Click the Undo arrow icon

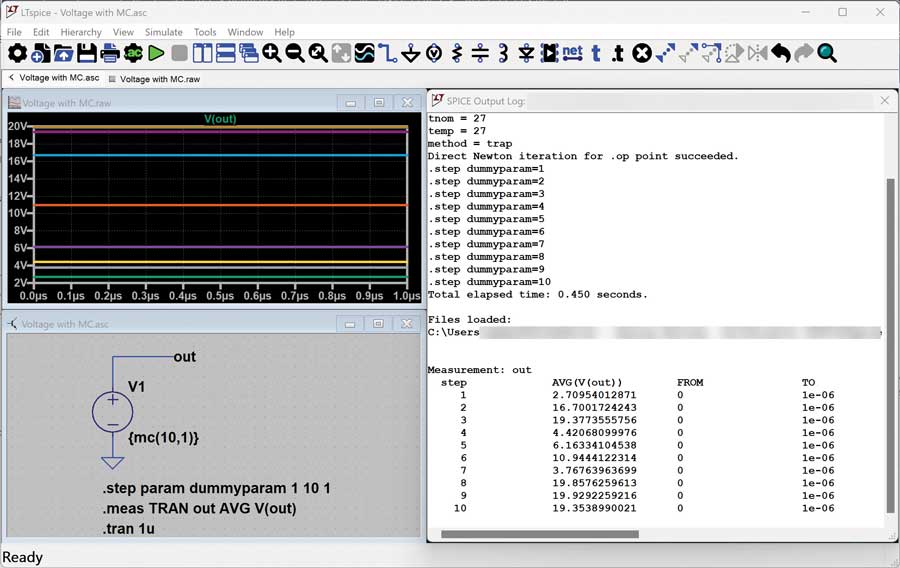(x=780, y=53)
